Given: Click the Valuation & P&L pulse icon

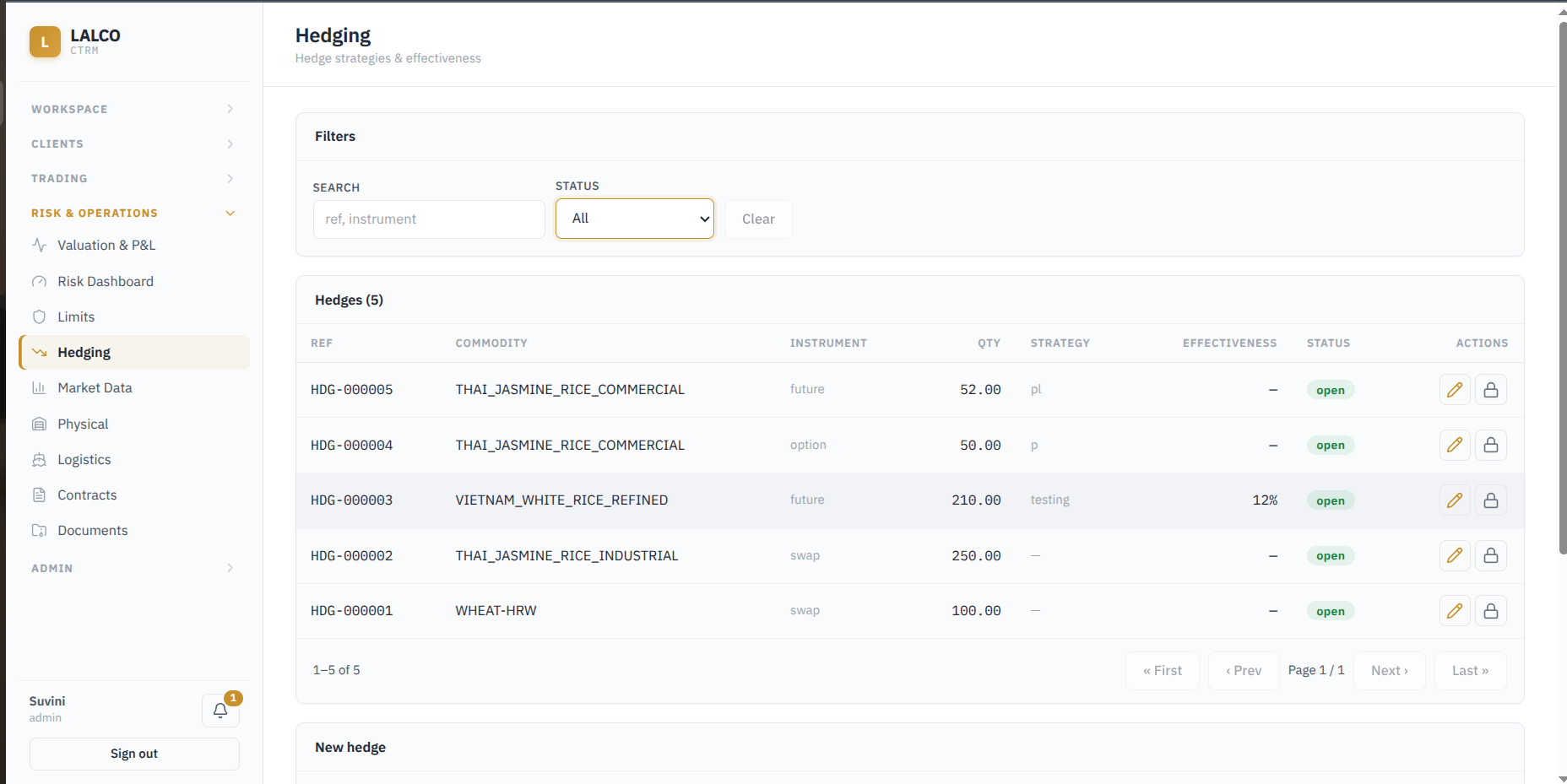Looking at the screenshot, I should (x=39, y=246).
